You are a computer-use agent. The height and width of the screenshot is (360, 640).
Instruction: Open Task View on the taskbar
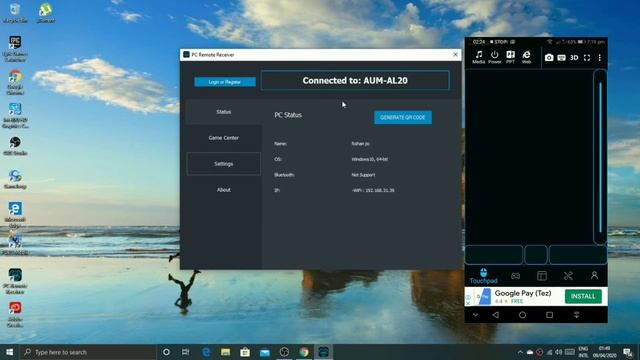click(186, 352)
